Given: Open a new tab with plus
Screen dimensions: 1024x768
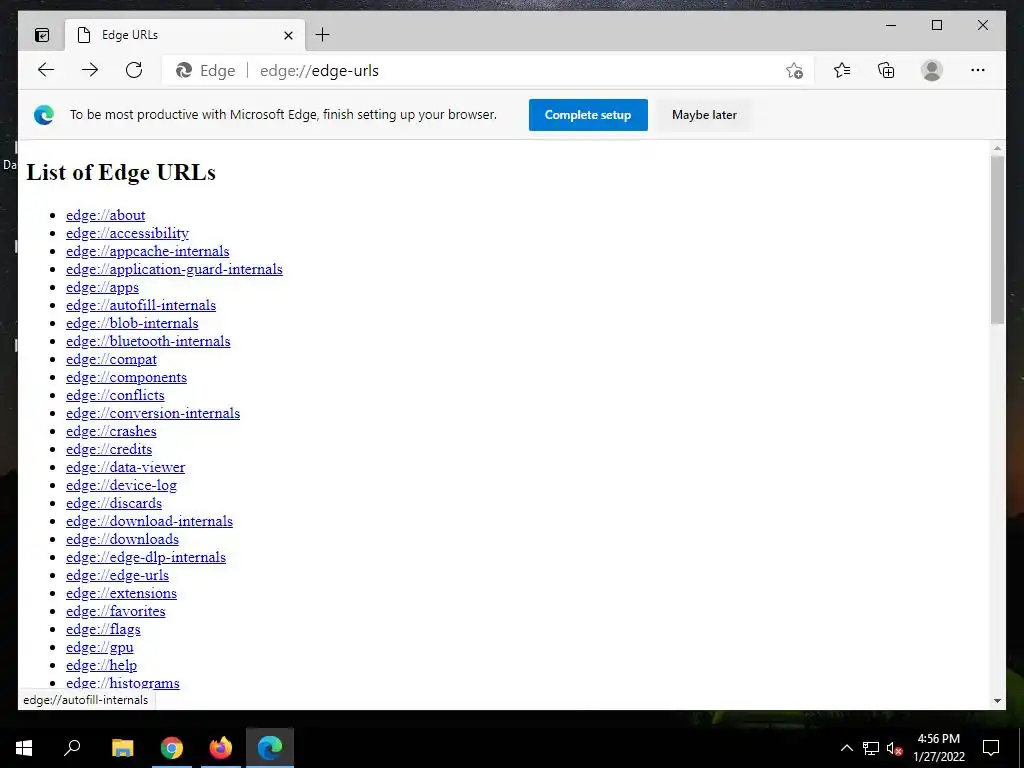Looking at the screenshot, I should 323,35.
